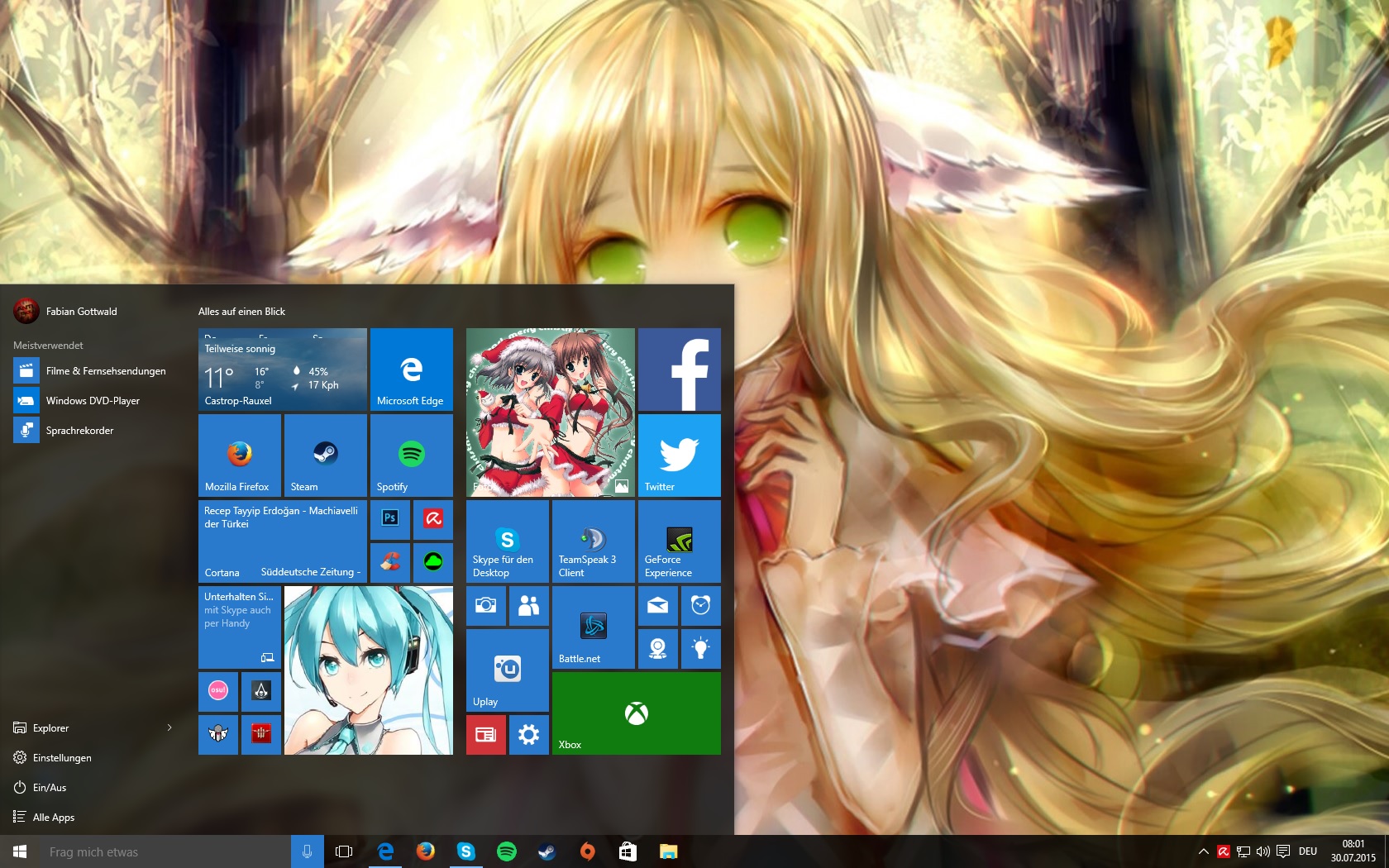Open the Battle.net tile
This screenshot has width=1389, height=868.
coord(593,627)
